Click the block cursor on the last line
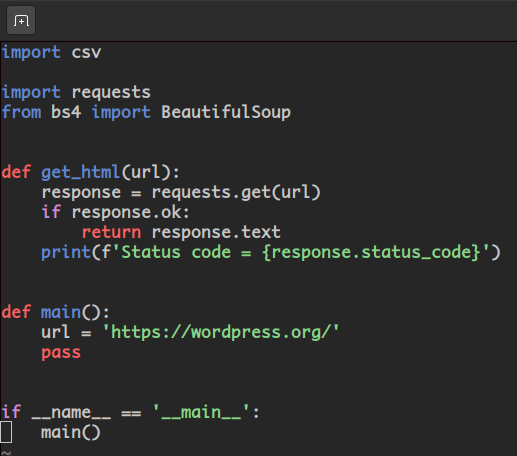This screenshot has height=456, width=517. point(6,432)
